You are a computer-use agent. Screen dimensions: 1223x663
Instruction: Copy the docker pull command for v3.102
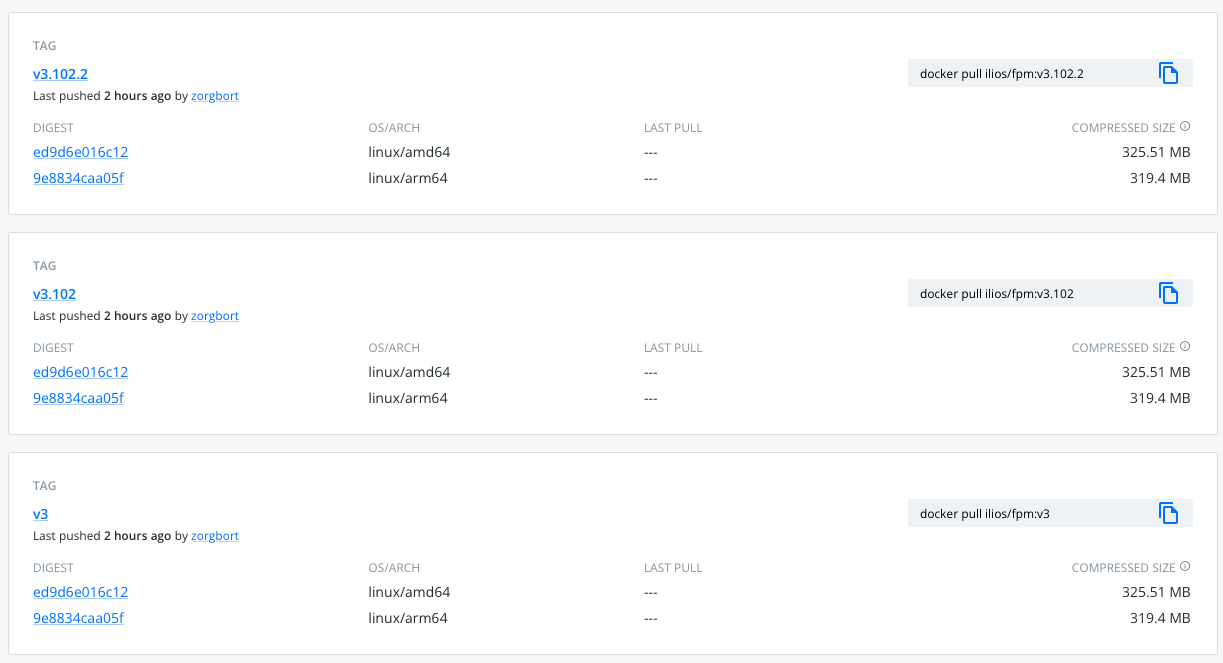pyautogui.click(x=1168, y=293)
